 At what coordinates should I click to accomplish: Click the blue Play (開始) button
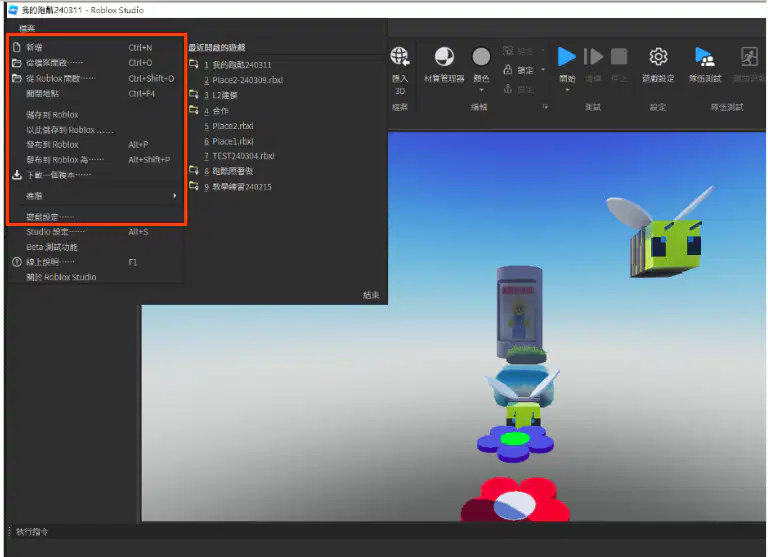(567, 56)
